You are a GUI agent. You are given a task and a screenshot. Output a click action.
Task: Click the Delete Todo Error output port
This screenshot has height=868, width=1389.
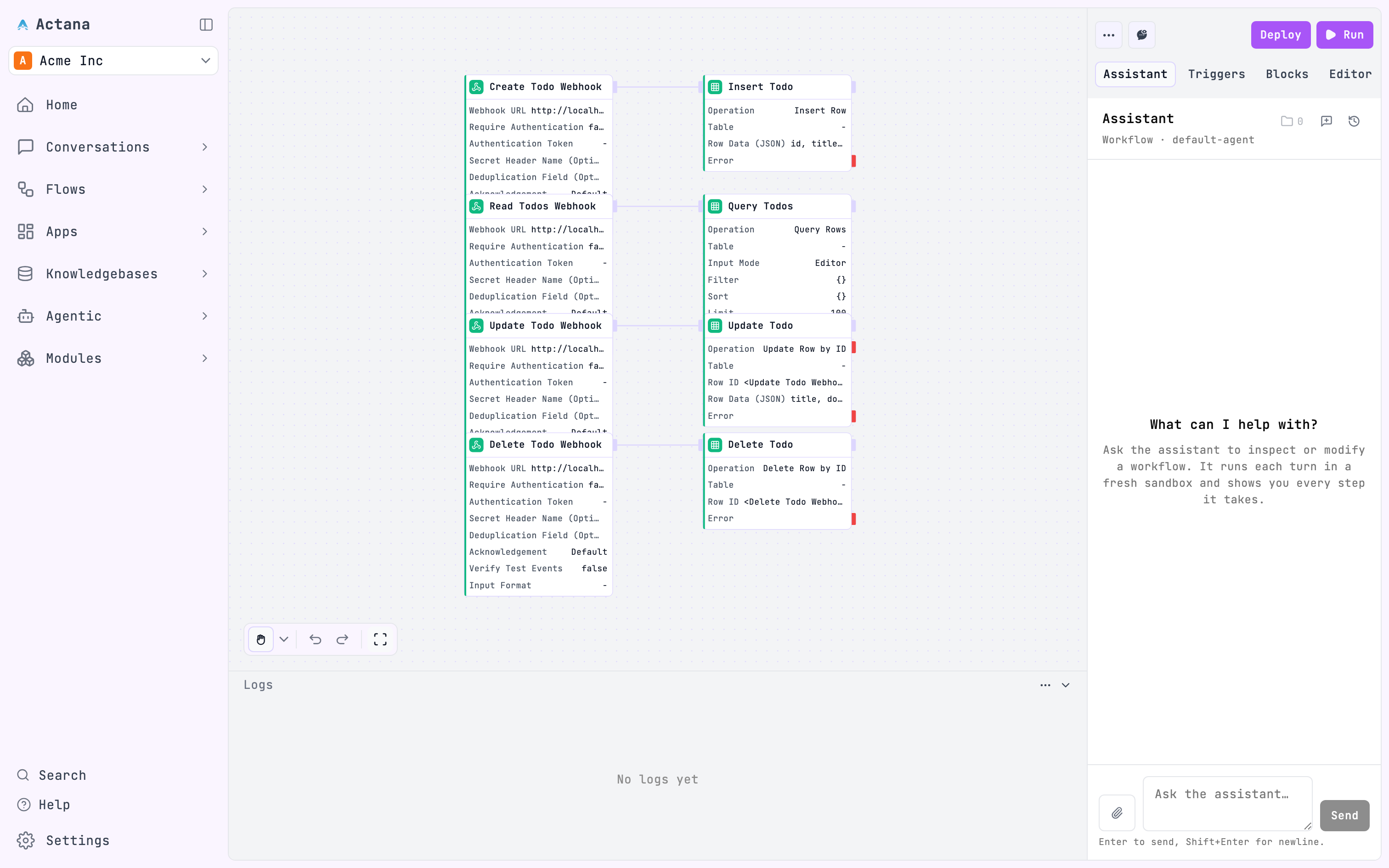click(854, 519)
